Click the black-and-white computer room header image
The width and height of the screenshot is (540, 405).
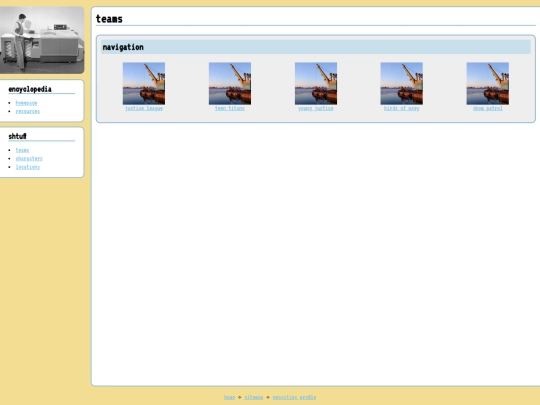point(42,40)
